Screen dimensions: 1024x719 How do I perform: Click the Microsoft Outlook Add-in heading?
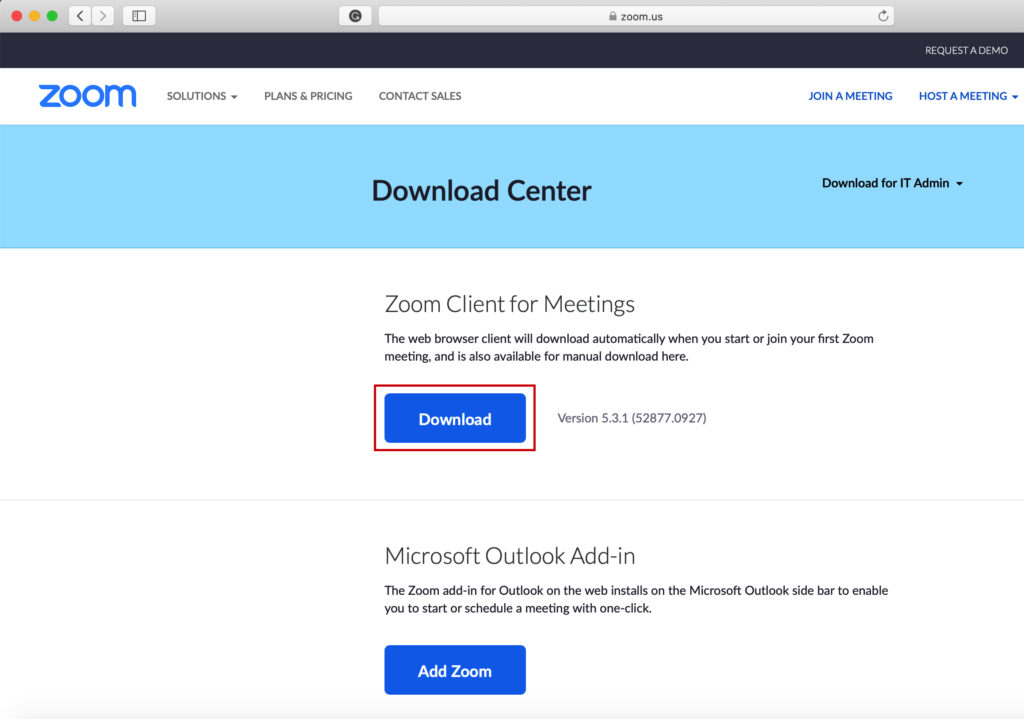pos(509,556)
